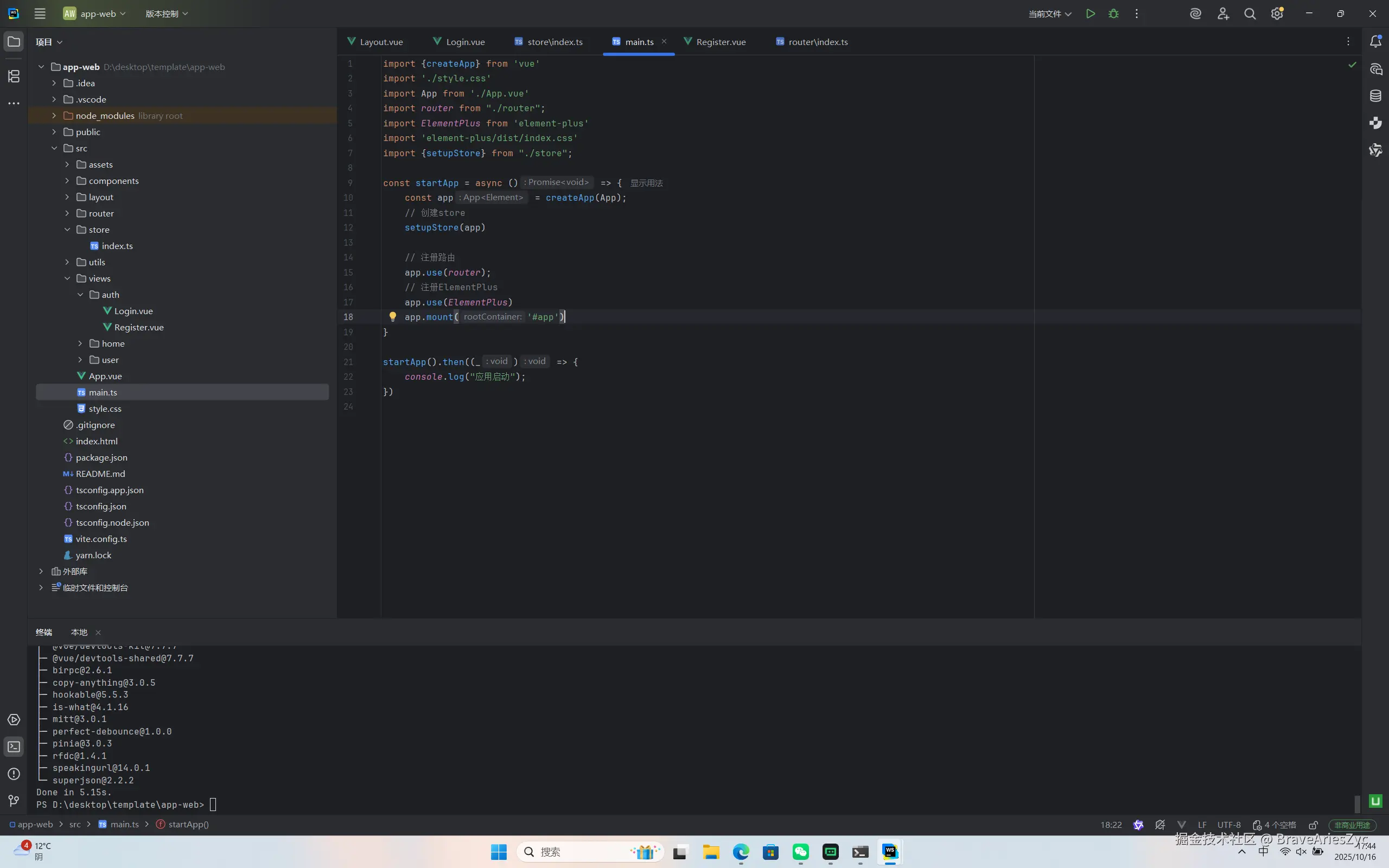Click the Run button in toolbar
This screenshot has height=868, width=1389.
pos(1090,14)
